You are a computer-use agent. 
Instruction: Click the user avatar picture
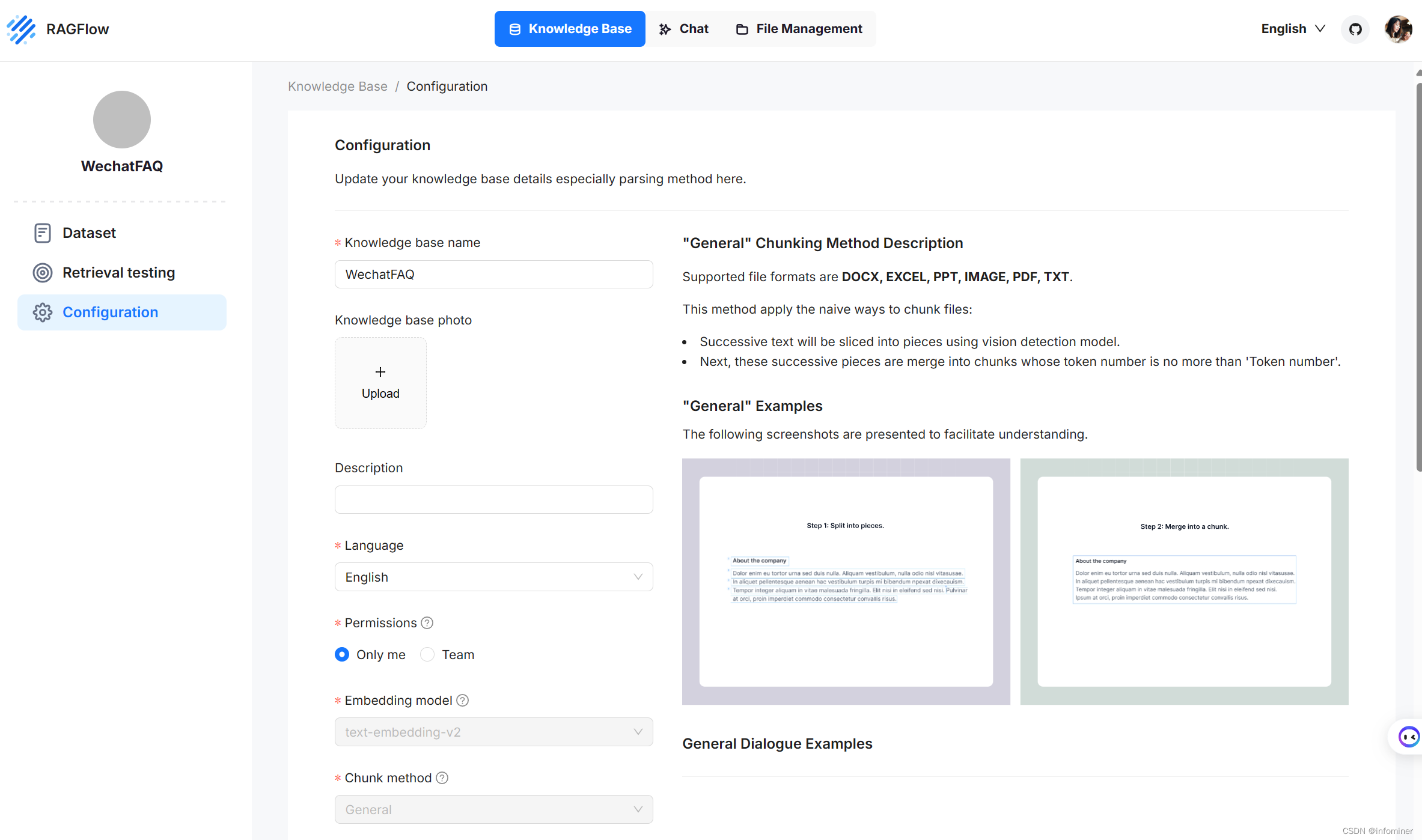point(1398,29)
